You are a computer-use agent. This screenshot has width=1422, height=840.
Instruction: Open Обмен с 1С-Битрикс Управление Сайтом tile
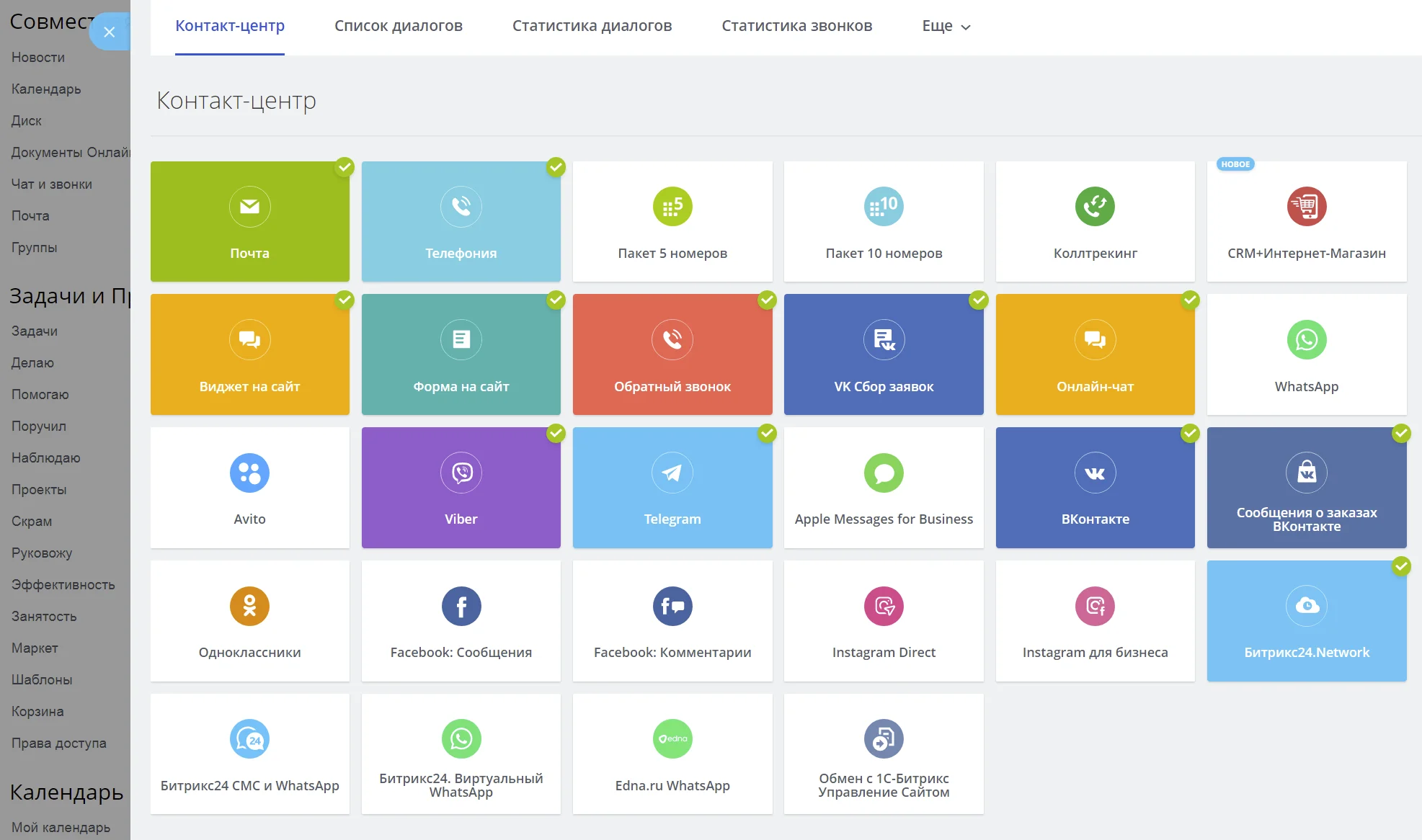tap(884, 754)
